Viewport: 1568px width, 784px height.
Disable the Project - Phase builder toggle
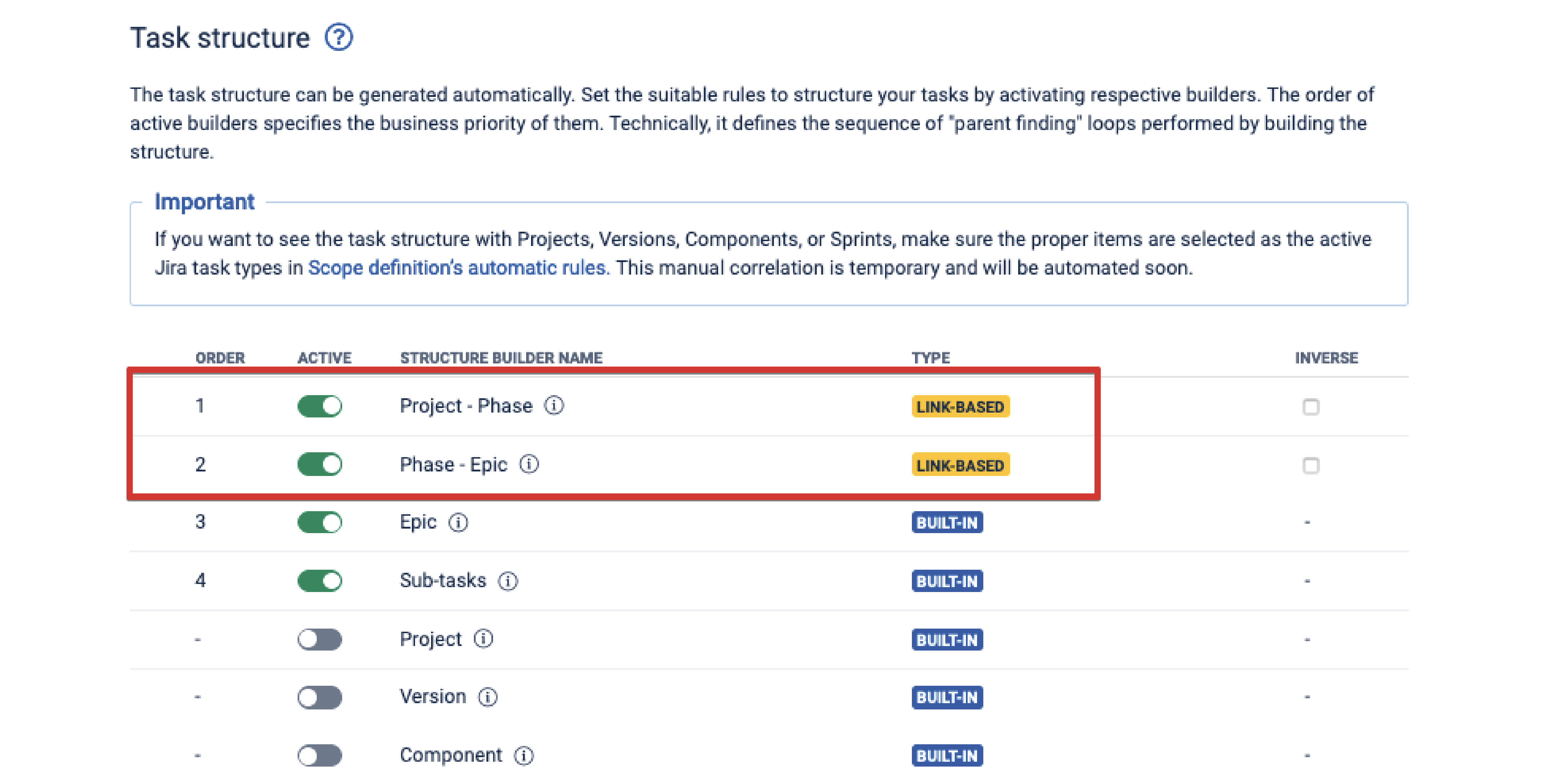pos(320,406)
